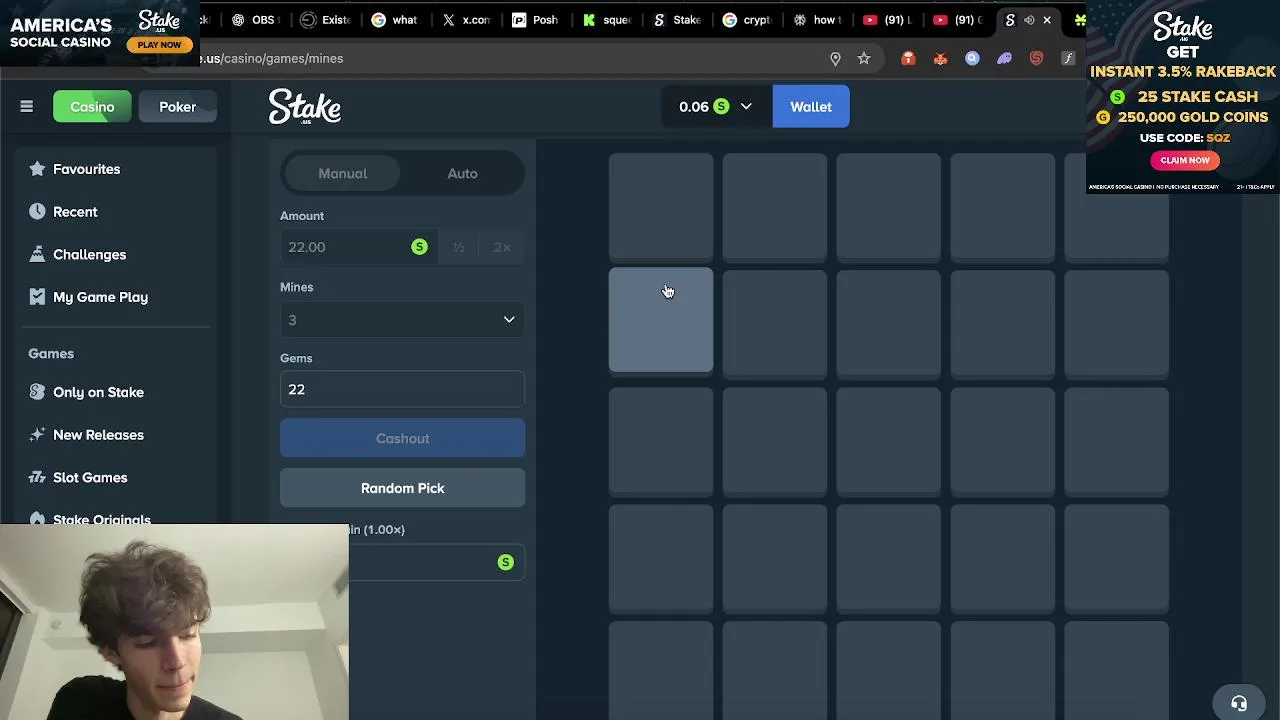The height and width of the screenshot is (720, 1280).
Task: Close the active Stake tab
Action: click(1047, 20)
